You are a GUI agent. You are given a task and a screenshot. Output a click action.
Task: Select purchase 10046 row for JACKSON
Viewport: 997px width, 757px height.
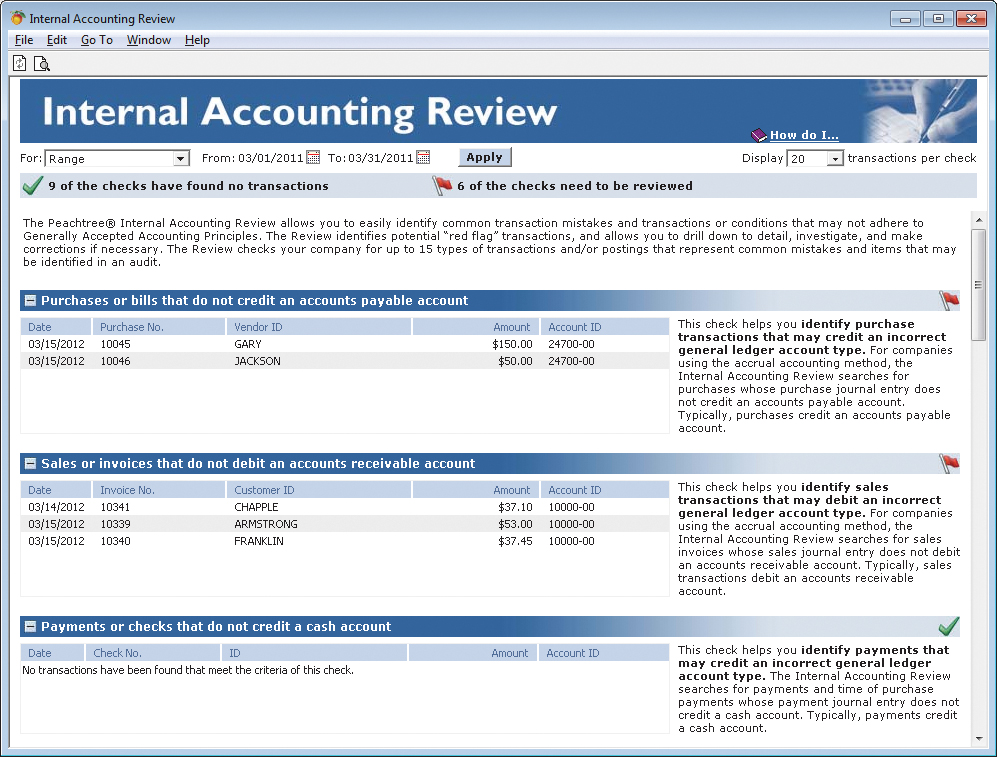point(345,361)
